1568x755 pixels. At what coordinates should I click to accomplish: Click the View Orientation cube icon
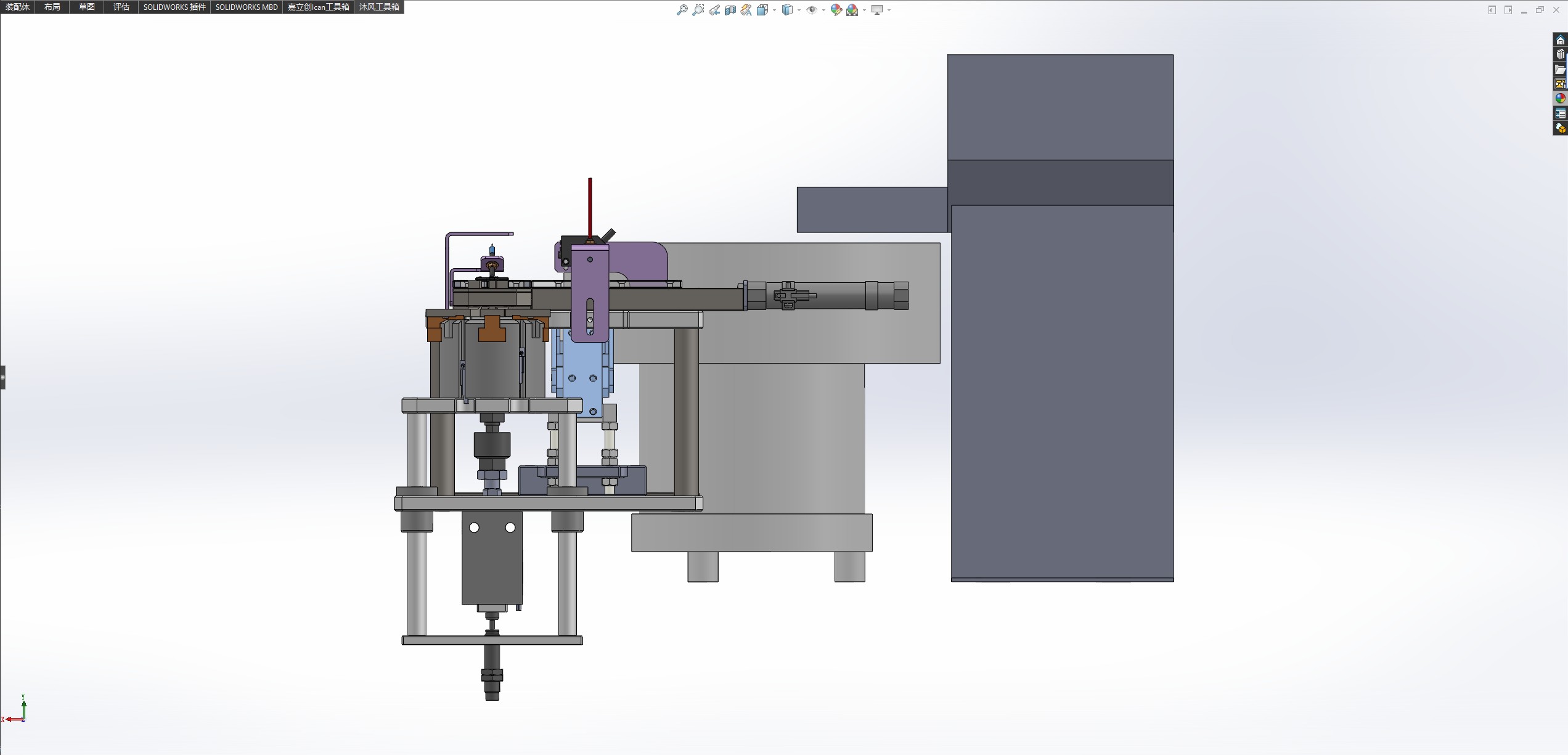coord(762,10)
